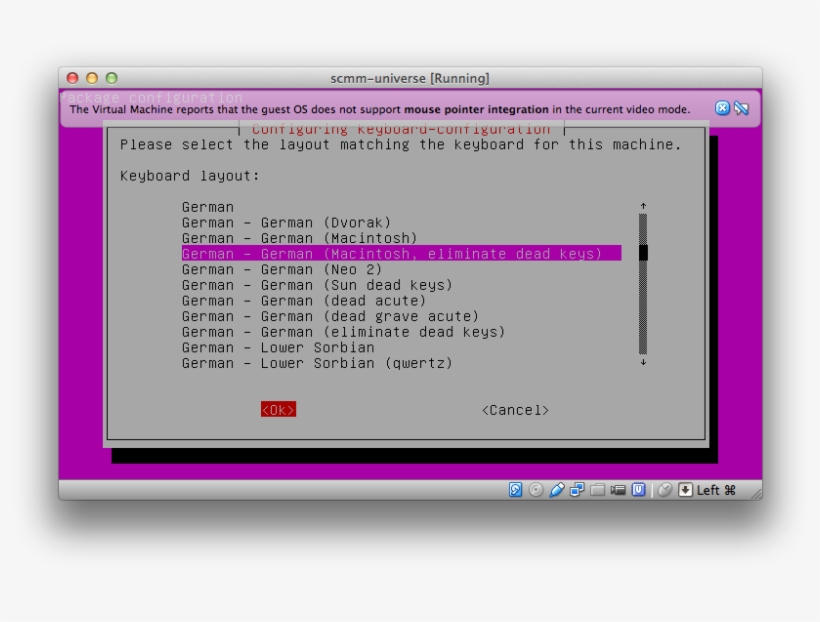
Task: Select the plain German layout
Action: 208,207
